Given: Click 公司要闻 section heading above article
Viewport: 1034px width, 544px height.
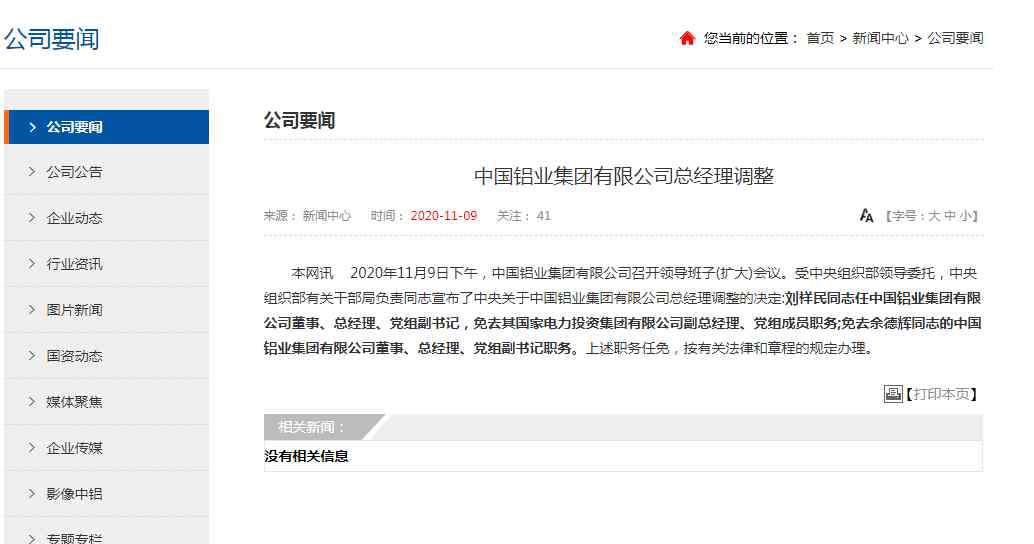Looking at the screenshot, I should click(299, 121).
